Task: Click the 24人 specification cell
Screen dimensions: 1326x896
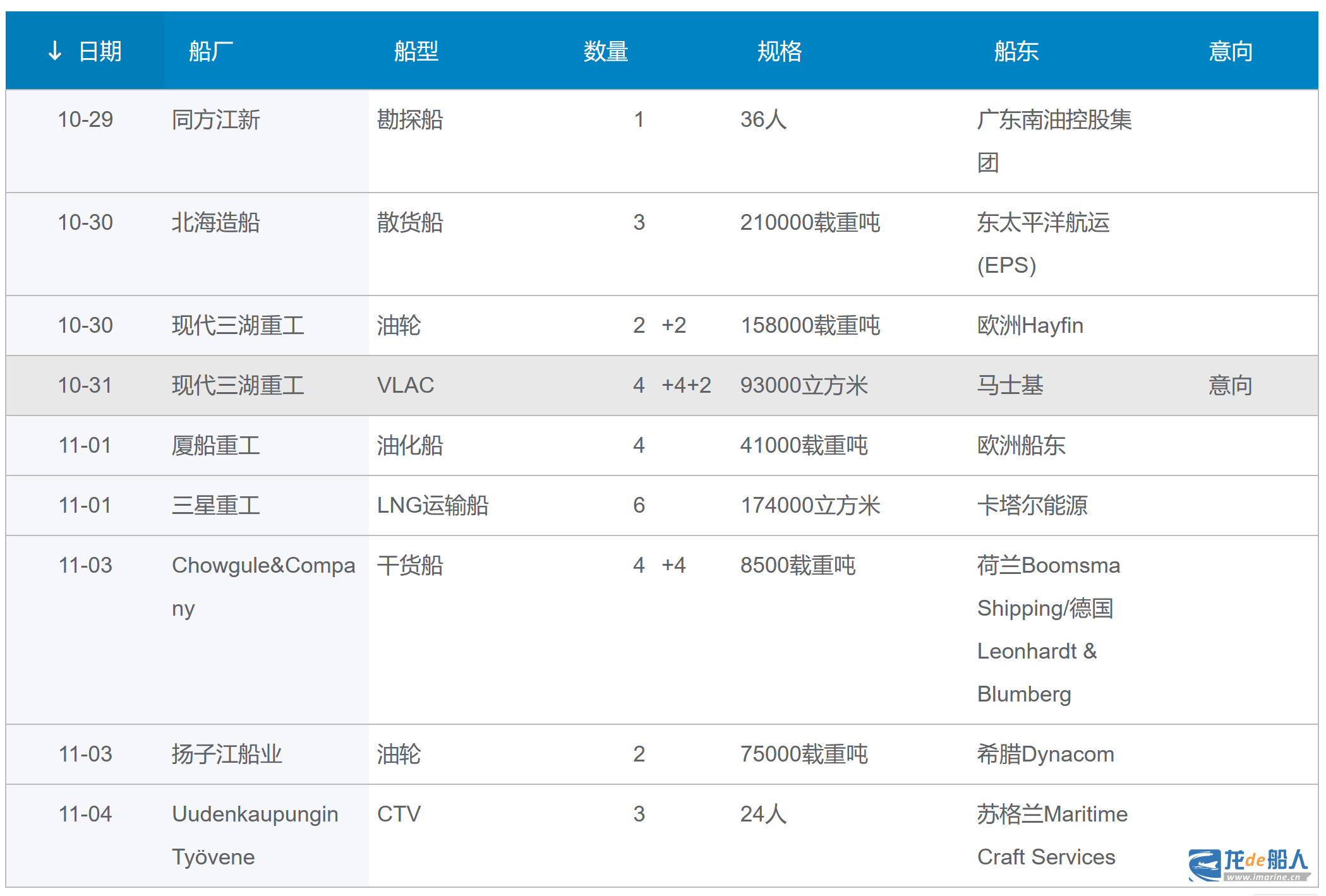Action: (763, 814)
